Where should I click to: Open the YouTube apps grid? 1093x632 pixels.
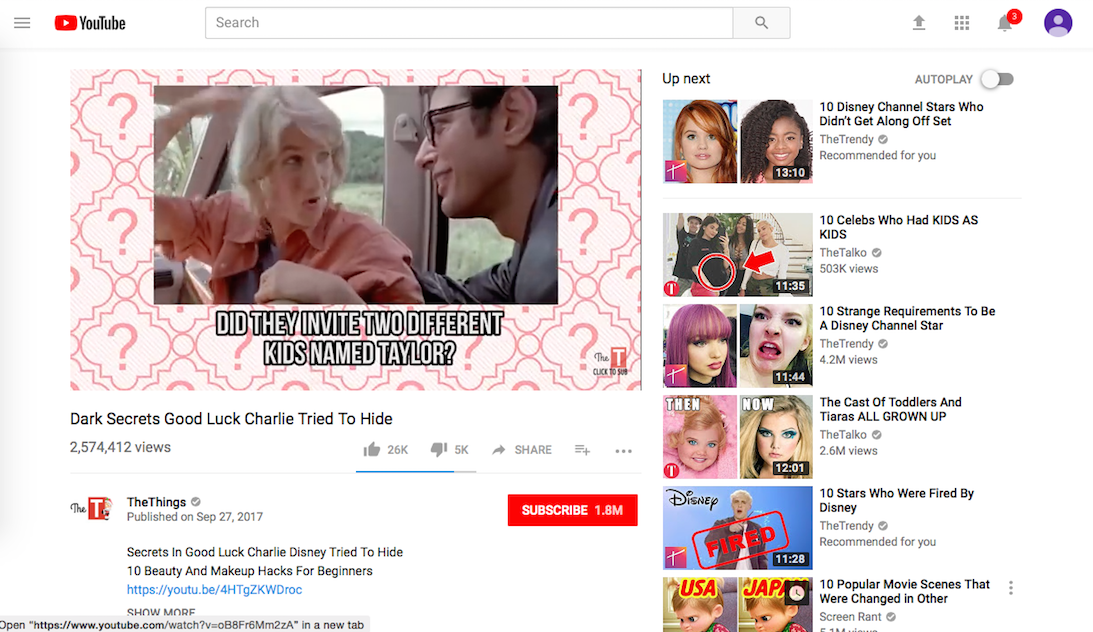(962, 23)
